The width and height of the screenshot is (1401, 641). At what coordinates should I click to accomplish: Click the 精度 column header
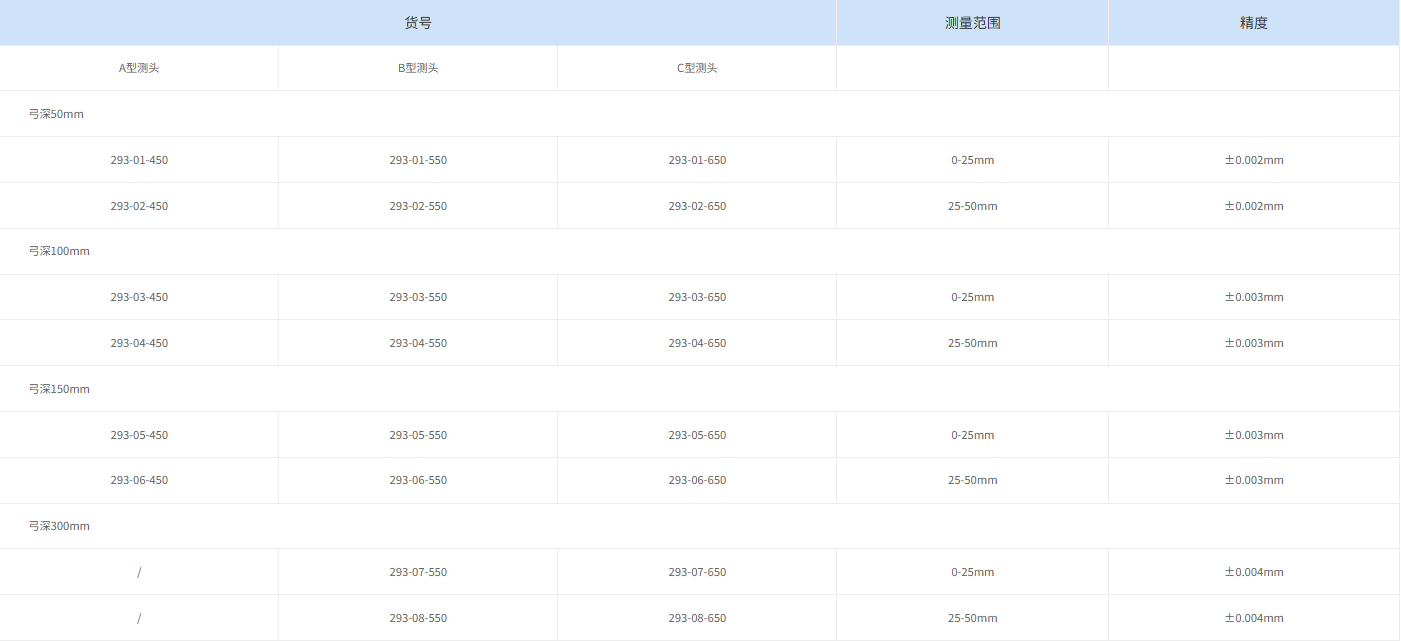[1253, 21]
